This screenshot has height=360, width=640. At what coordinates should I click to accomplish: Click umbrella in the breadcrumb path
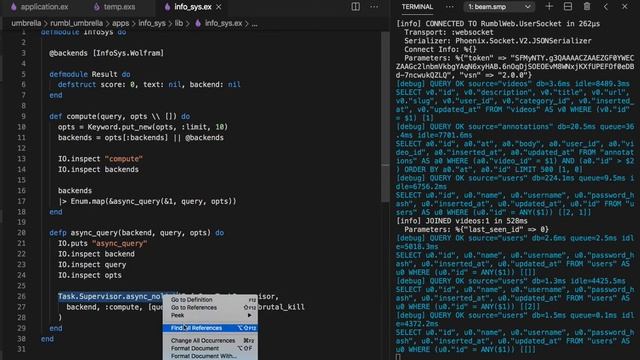click(x=26, y=23)
